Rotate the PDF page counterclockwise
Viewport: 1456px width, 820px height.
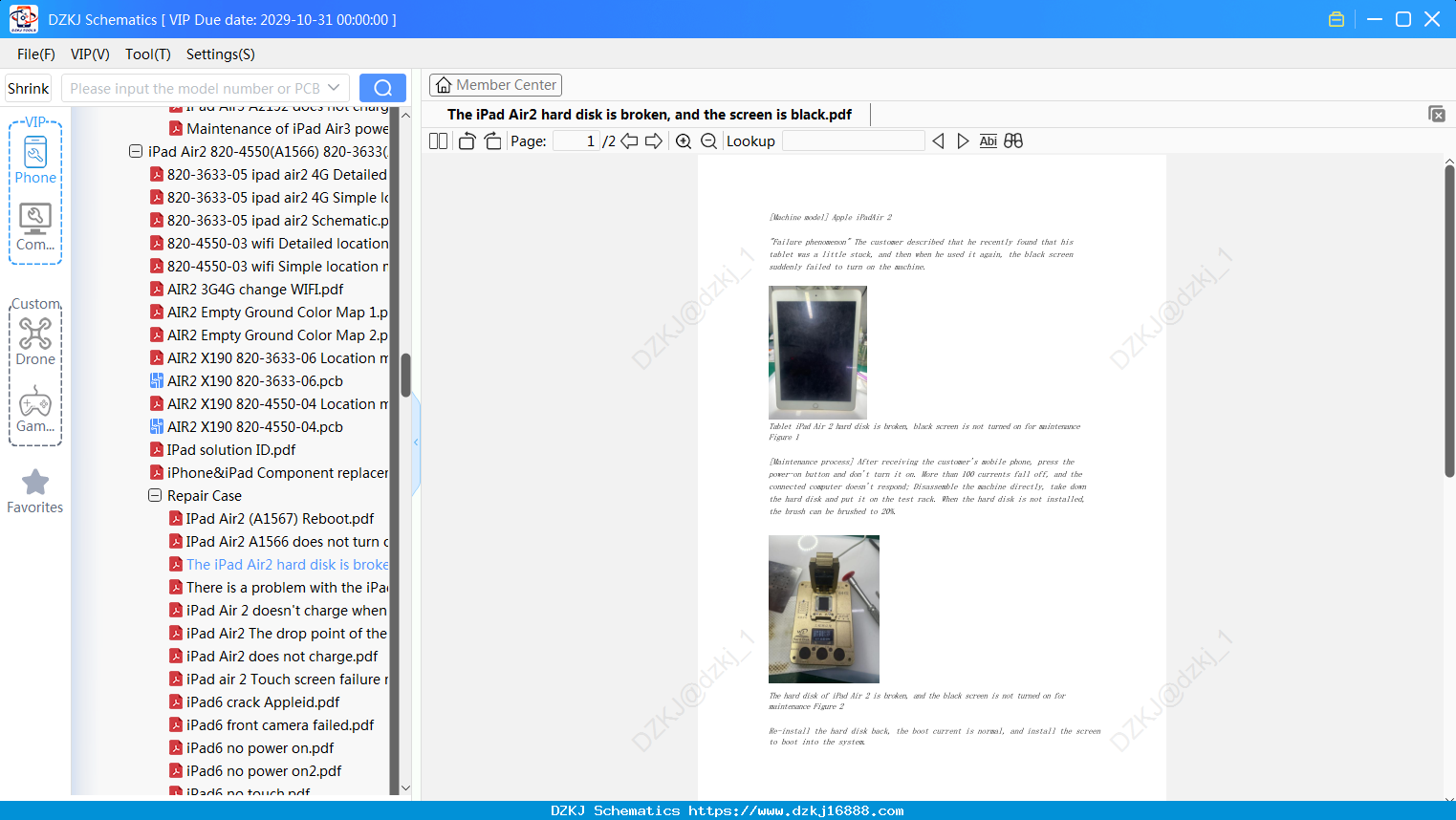click(467, 141)
